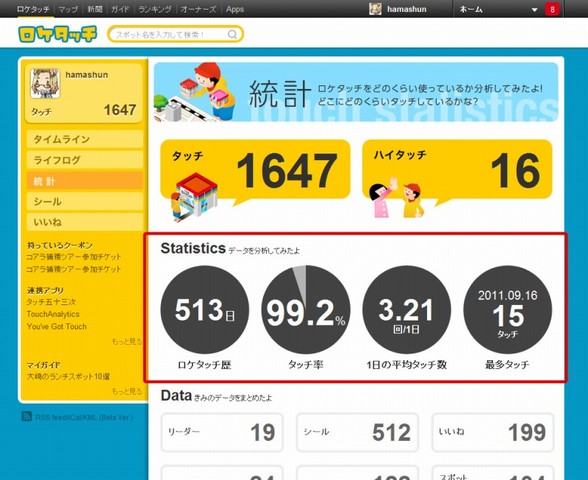This screenshot has height=480, width=588.
Task: Click the search magnifier icon
Action: click(x=232, y=34)
